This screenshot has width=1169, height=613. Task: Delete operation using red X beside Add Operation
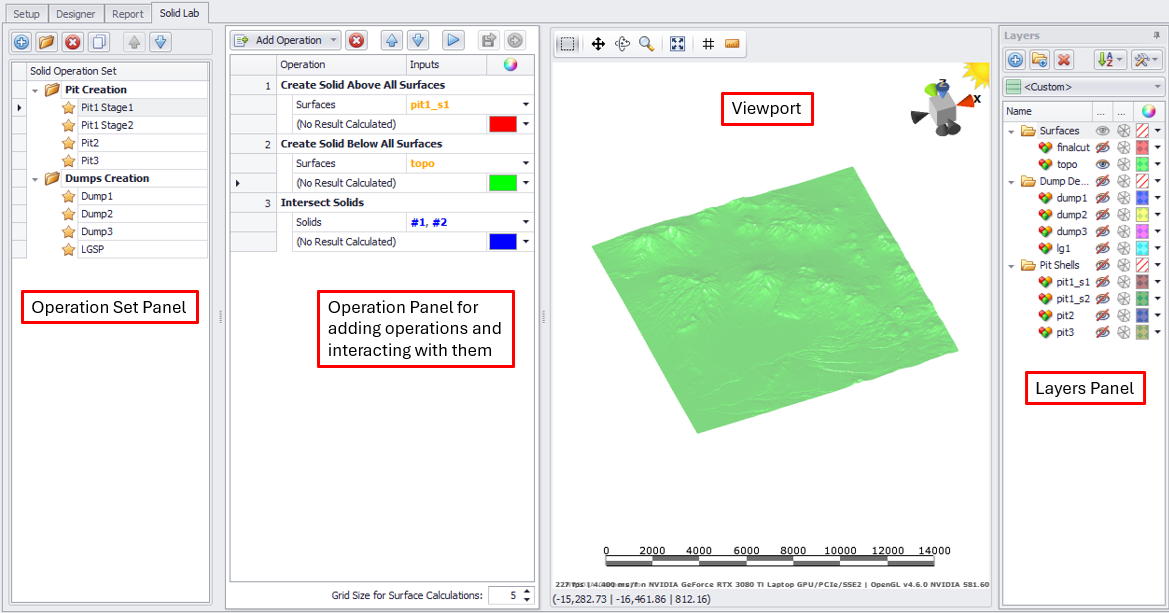click(x=357, y=41)
